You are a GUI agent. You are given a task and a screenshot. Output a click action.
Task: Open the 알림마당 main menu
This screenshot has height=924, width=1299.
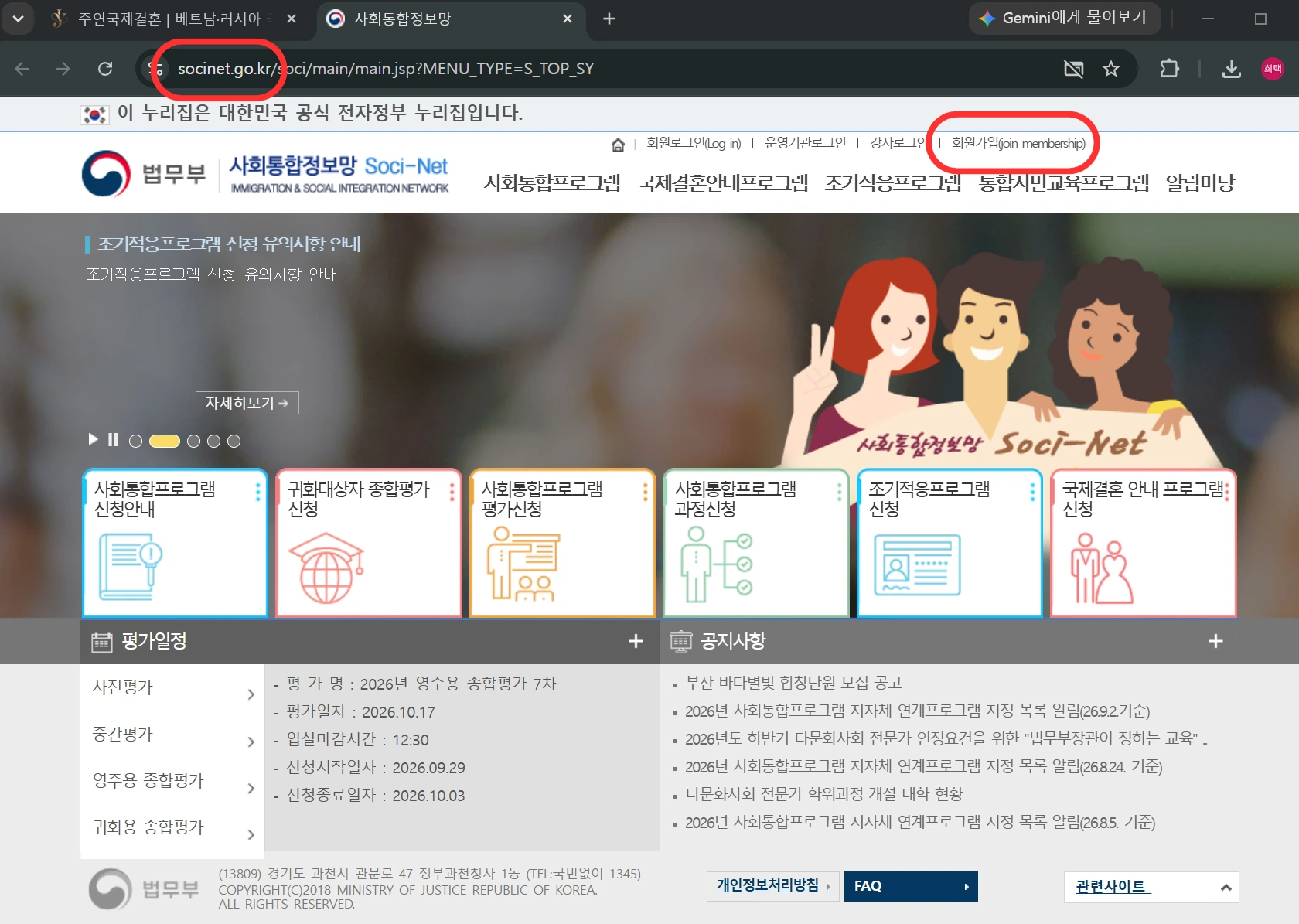[x=1200, y=183]
